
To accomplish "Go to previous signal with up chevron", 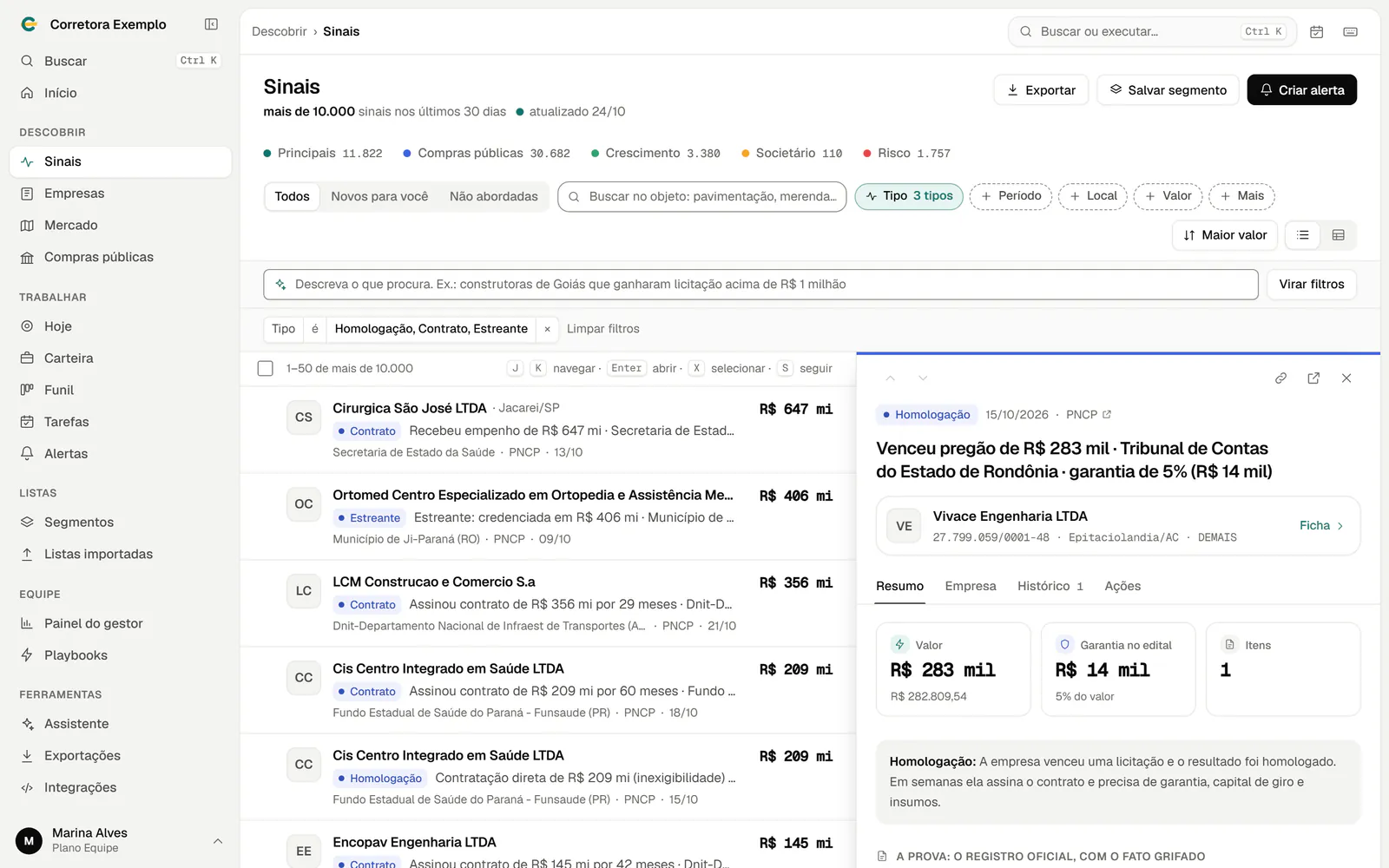I will point(890,378).
